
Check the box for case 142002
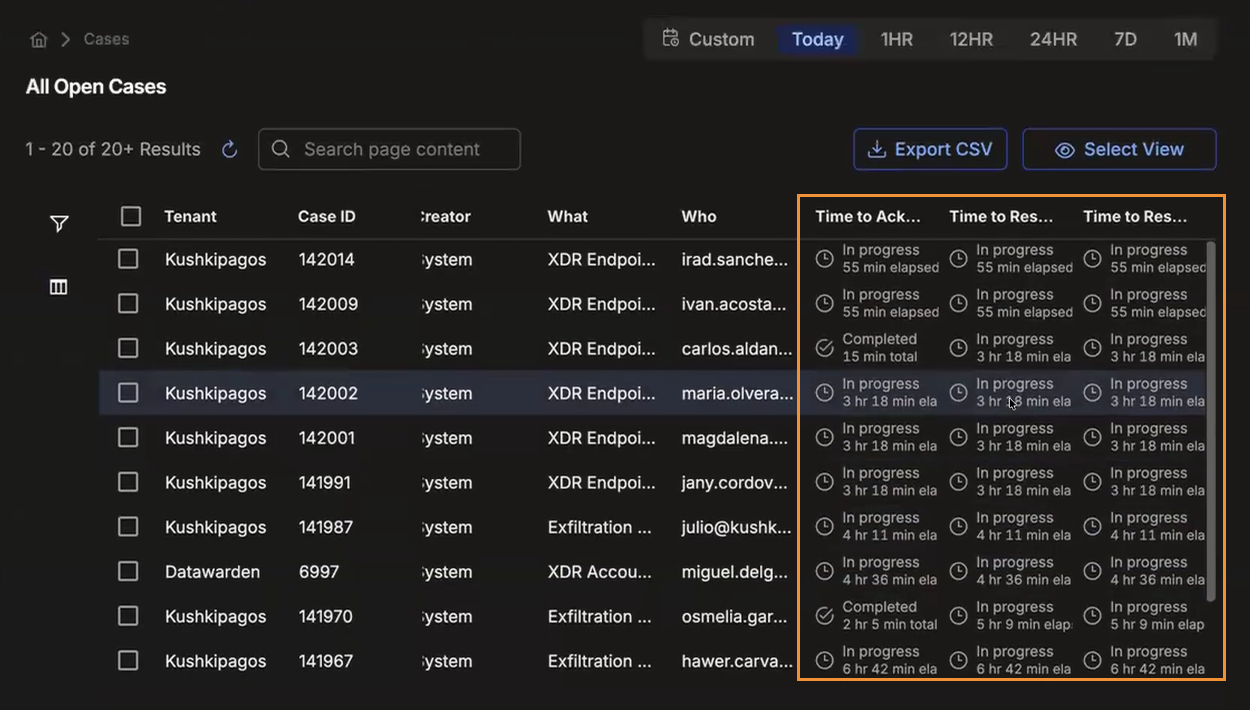point(128,393)
